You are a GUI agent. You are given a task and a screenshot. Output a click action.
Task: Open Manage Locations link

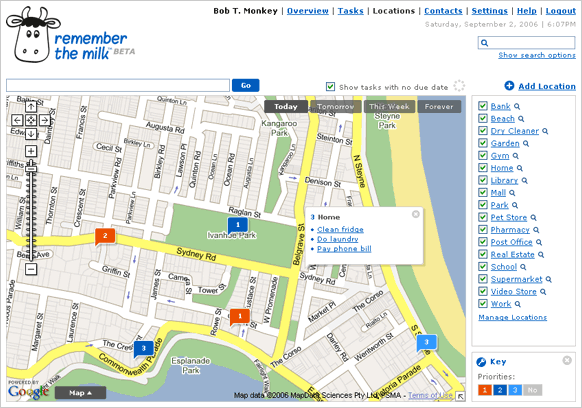tap(513, 317)
